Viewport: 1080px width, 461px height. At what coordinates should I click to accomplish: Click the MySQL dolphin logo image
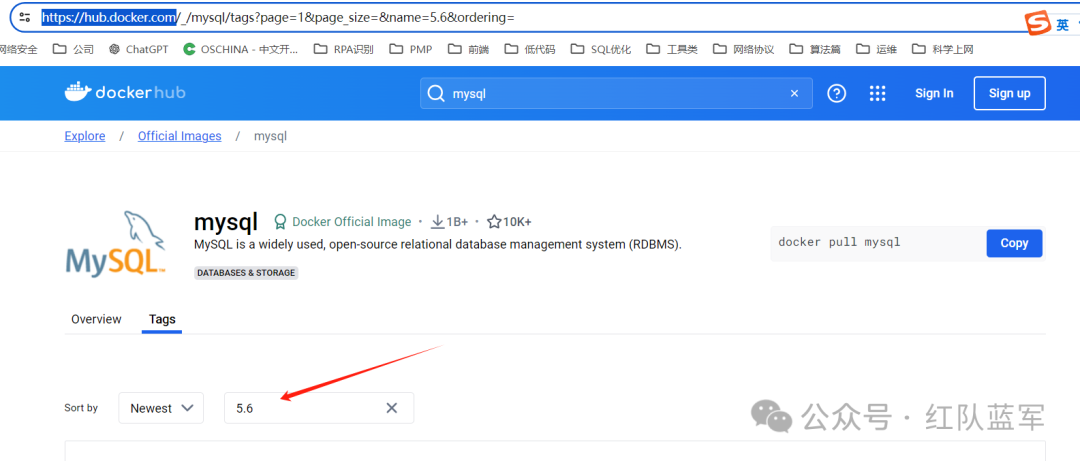[x=116, y=244]
